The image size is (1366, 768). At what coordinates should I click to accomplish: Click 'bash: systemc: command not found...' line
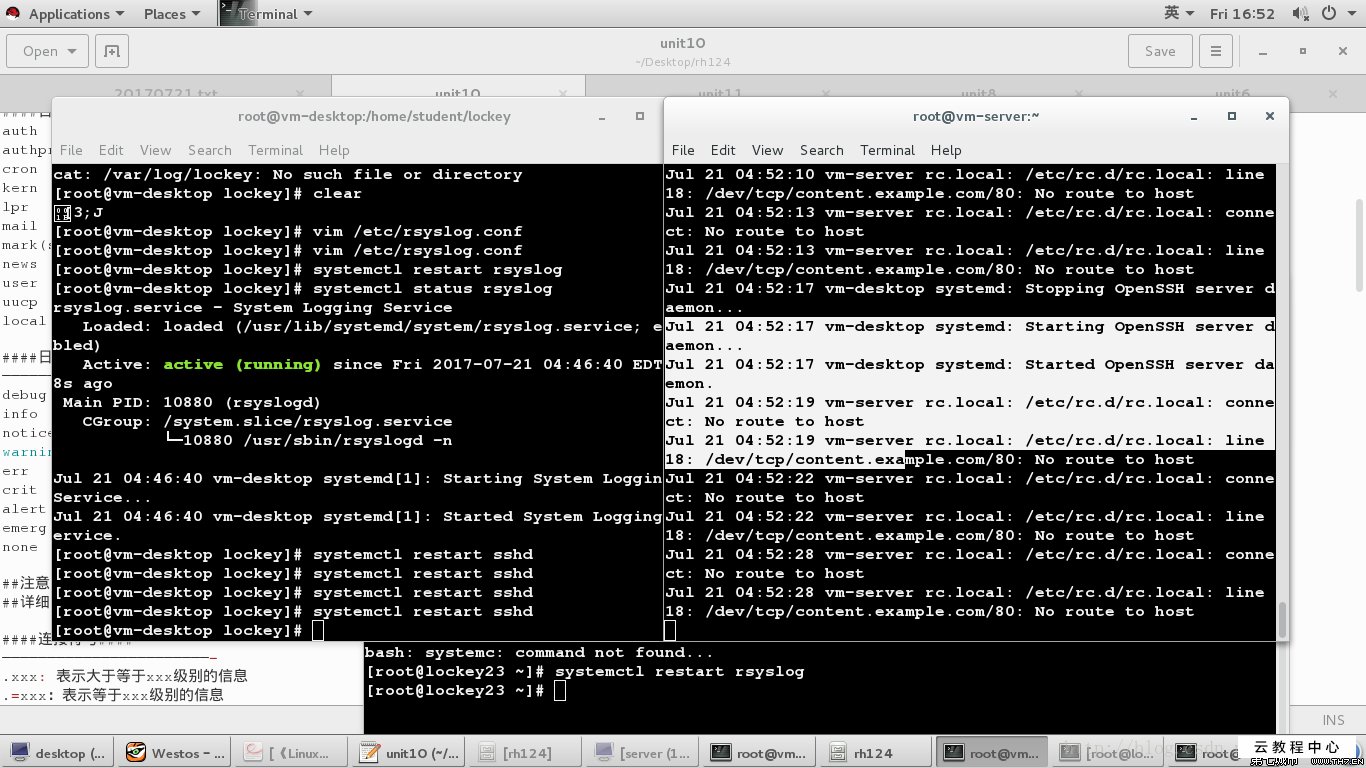[x=539, y=652]
